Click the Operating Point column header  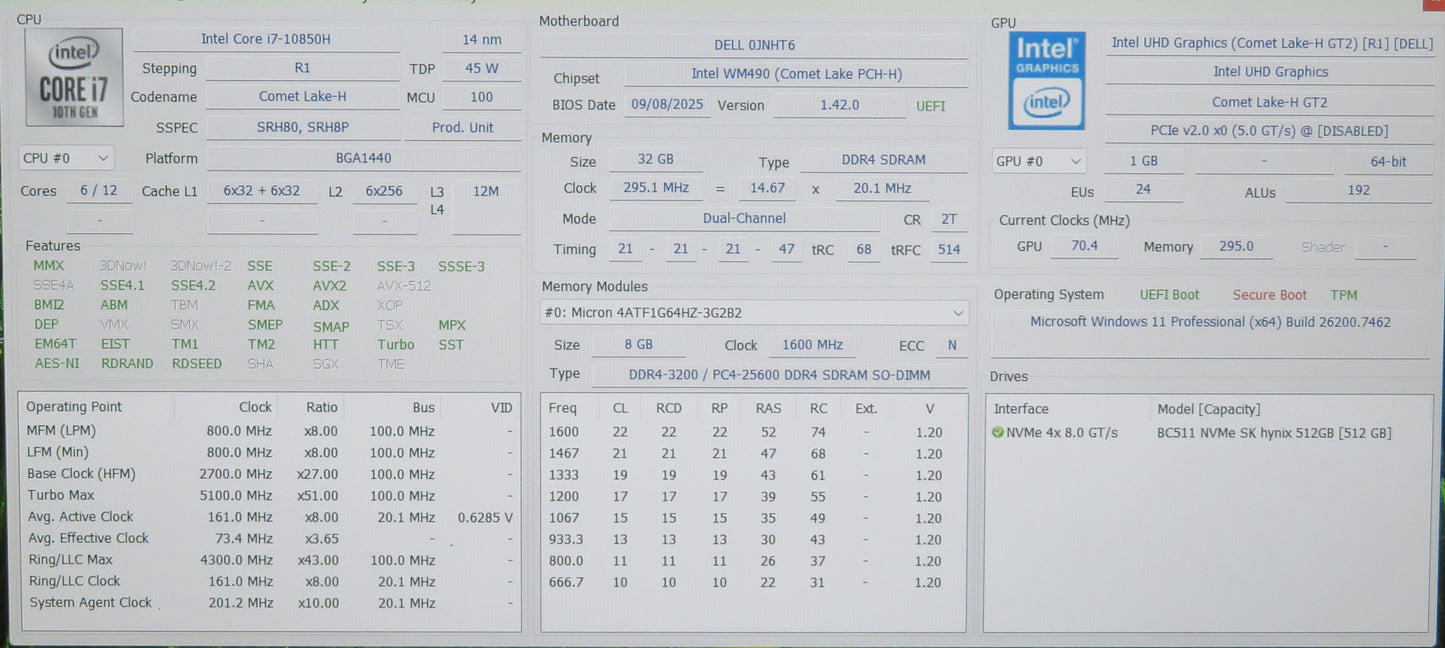tap(74, 407)
